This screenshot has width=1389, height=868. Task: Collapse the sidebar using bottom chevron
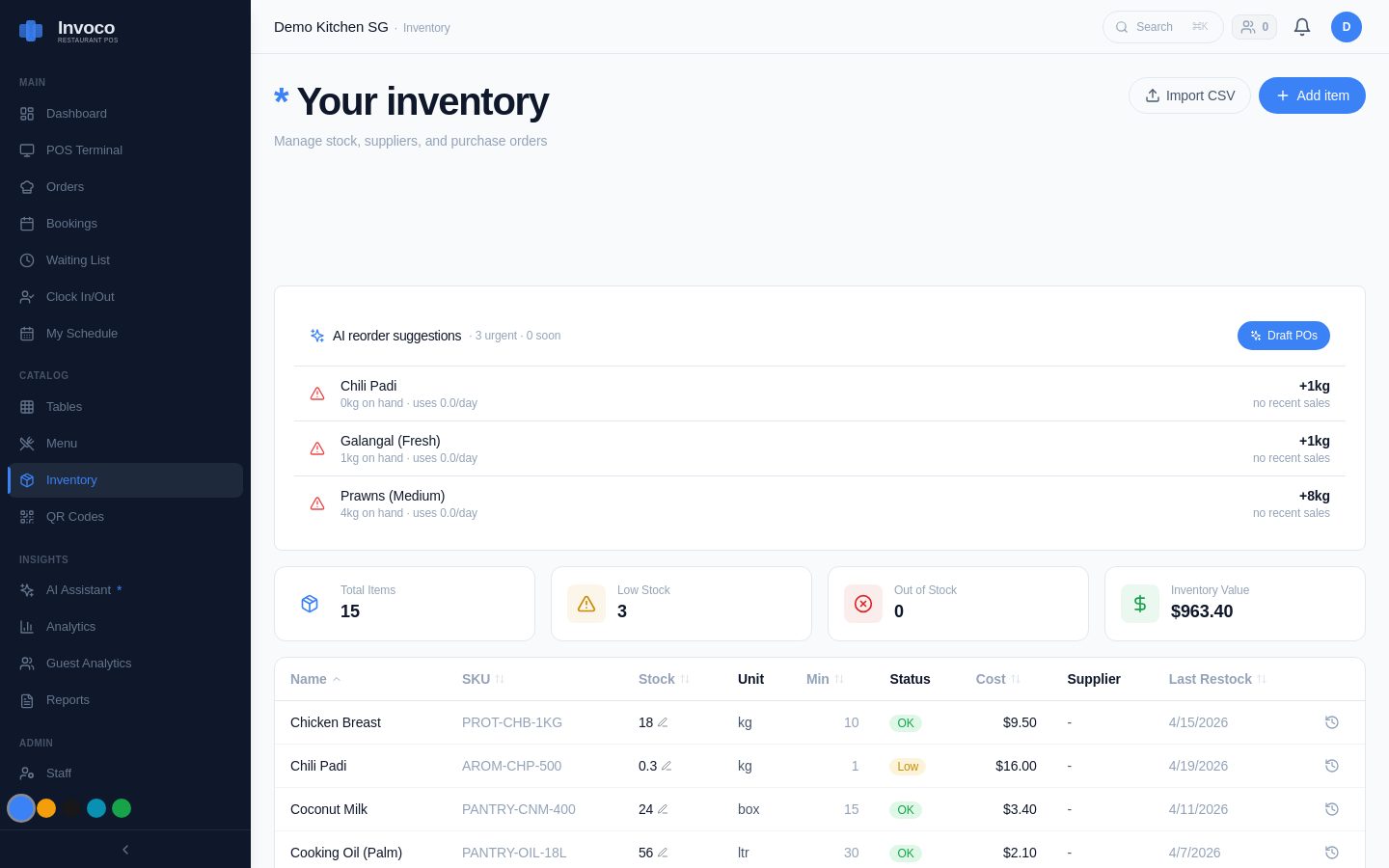(x=124, y=850)
